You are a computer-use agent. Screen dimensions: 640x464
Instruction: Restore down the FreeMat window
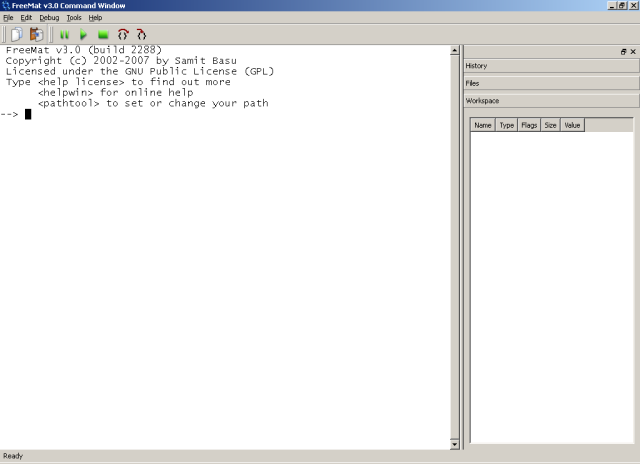coord(622,6)
